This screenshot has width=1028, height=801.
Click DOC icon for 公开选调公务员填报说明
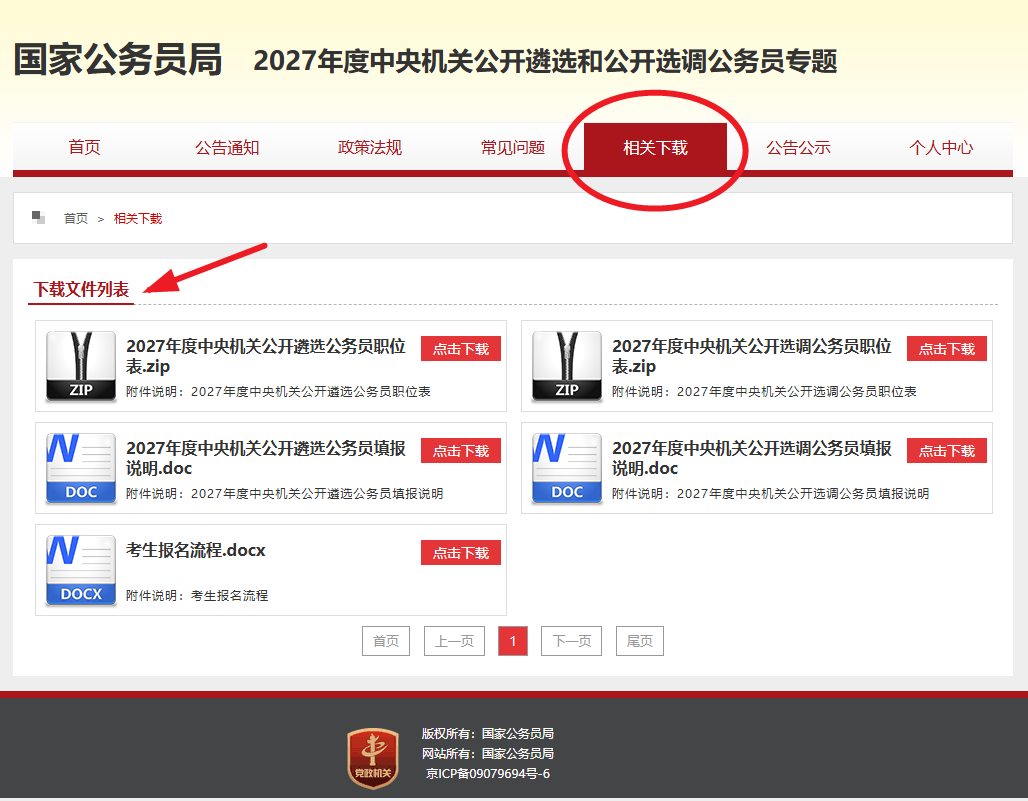coord(567,468)
